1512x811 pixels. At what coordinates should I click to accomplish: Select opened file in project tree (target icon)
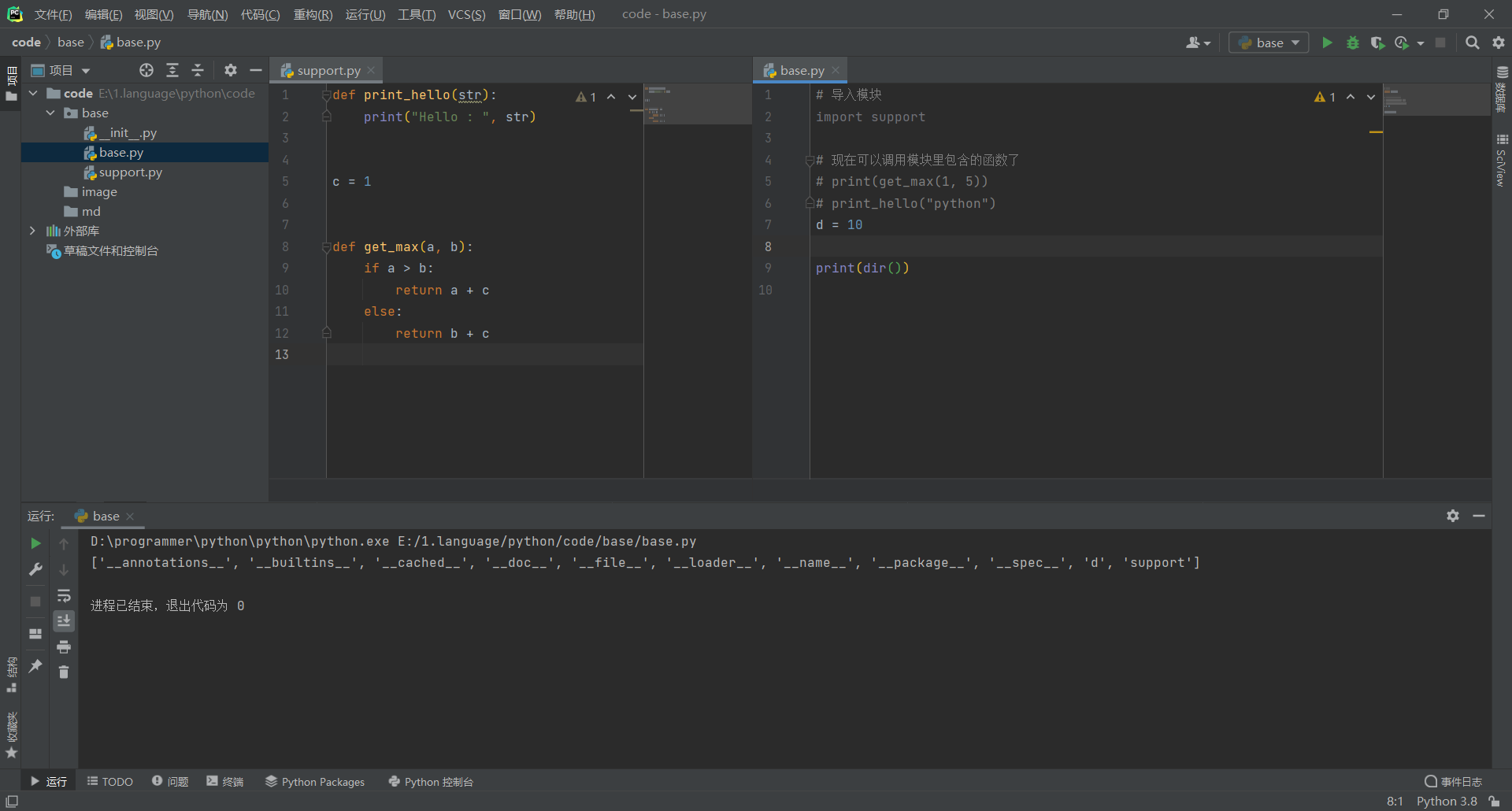click(146, 70)
